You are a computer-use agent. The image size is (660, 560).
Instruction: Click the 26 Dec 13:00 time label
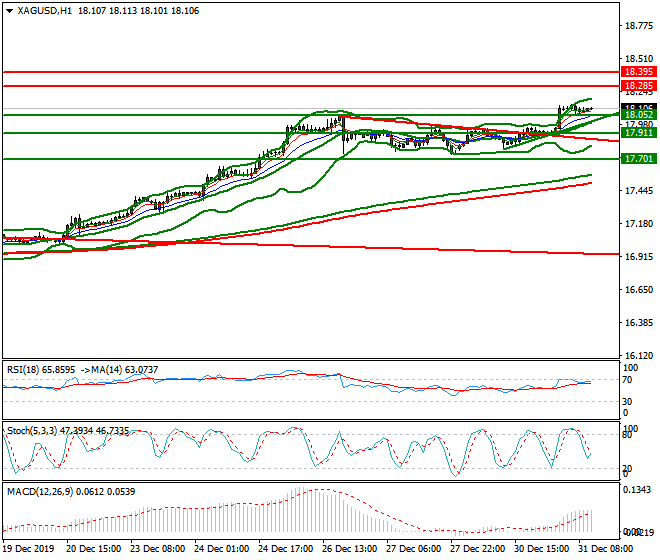349,549
